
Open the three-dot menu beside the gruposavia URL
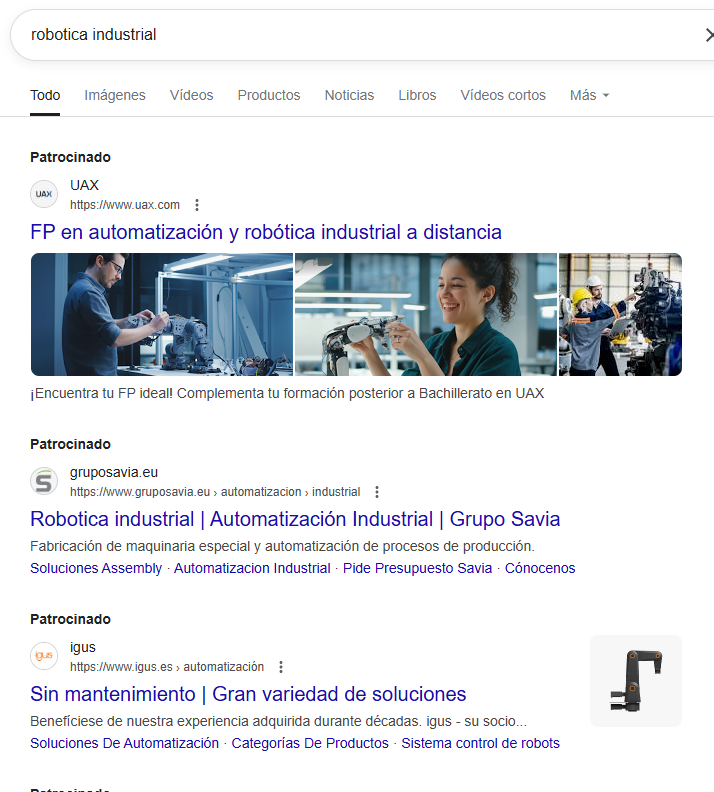point(377,492)
